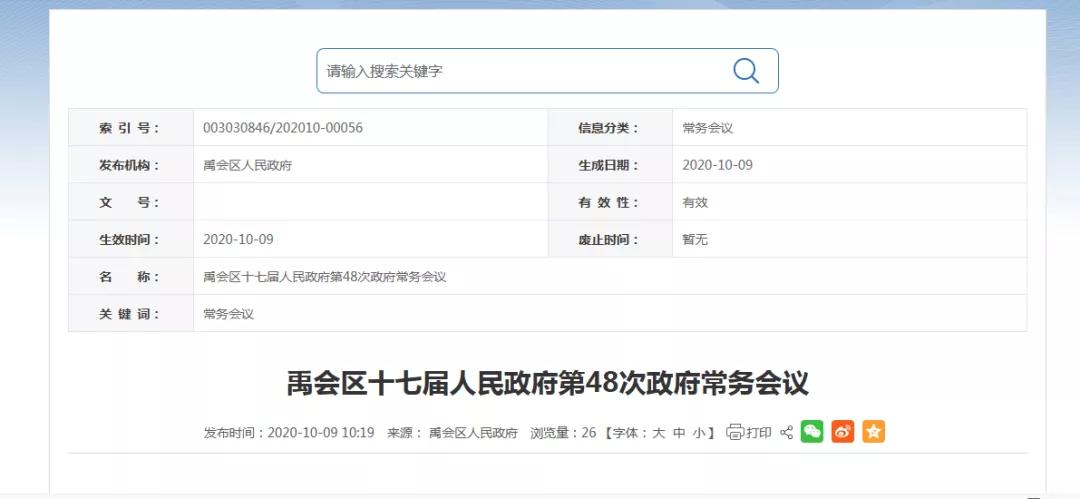Click the 打印 print text link
Viewport: 1080px width, 499px height.
pos(759,432)
